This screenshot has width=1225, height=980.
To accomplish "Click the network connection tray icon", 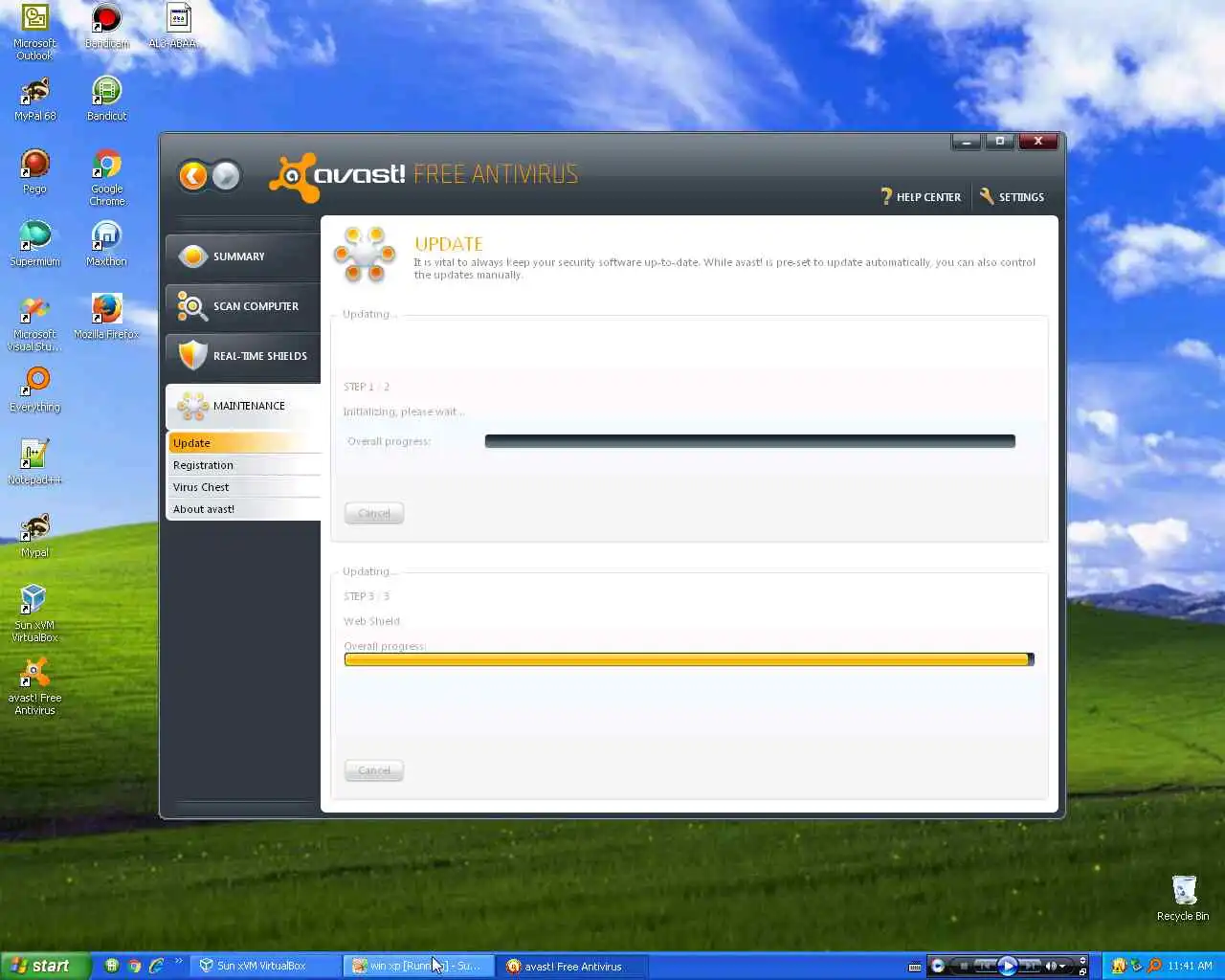I will pos(1136,966).
